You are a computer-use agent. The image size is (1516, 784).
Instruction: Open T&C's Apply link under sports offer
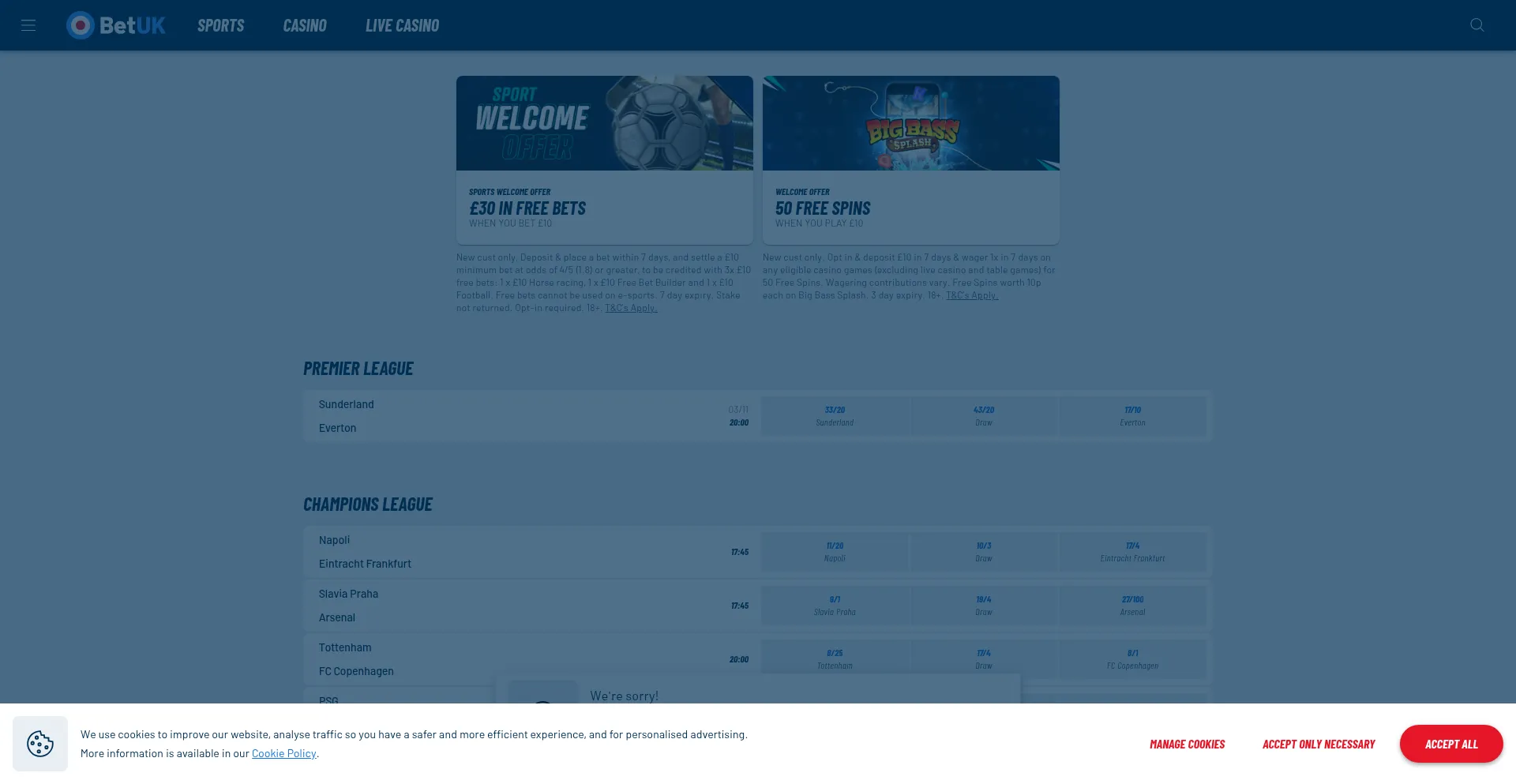pyautogui.click(x=630, y=308)
